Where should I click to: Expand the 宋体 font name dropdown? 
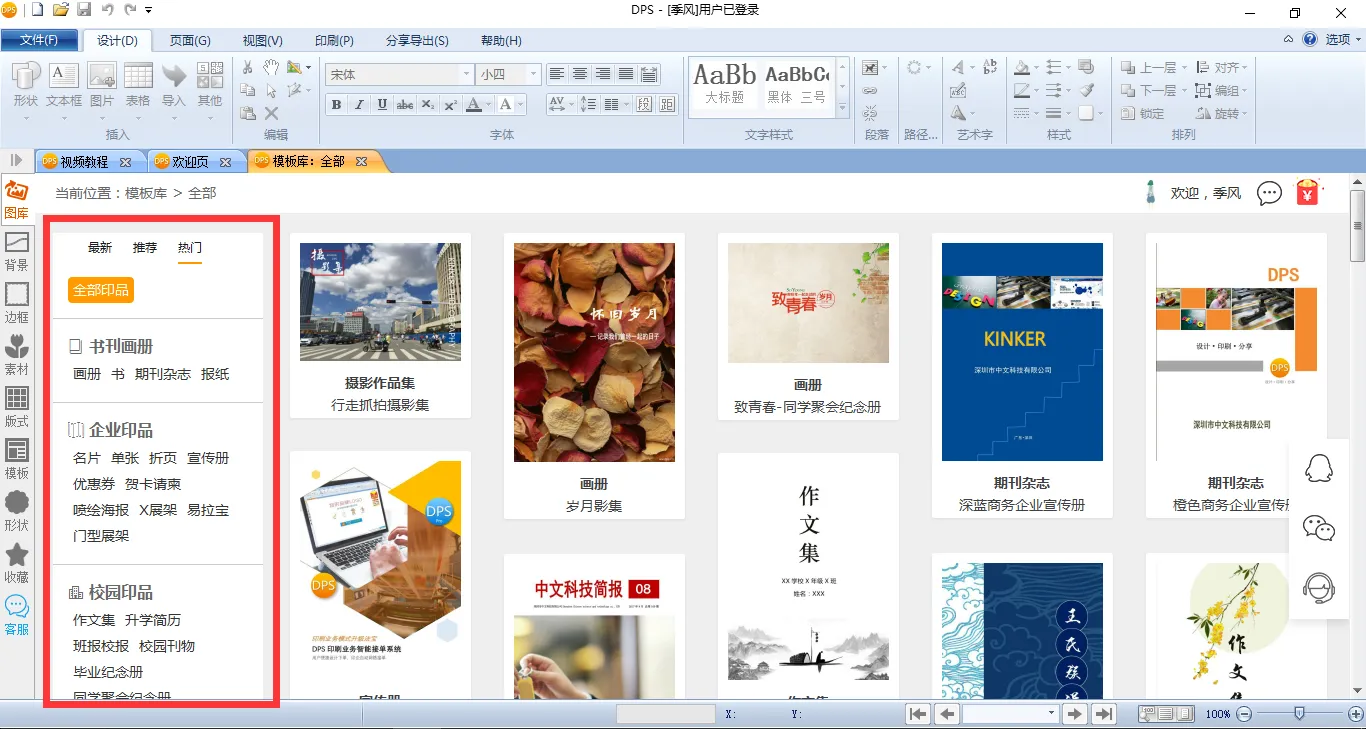click(466, 75)
